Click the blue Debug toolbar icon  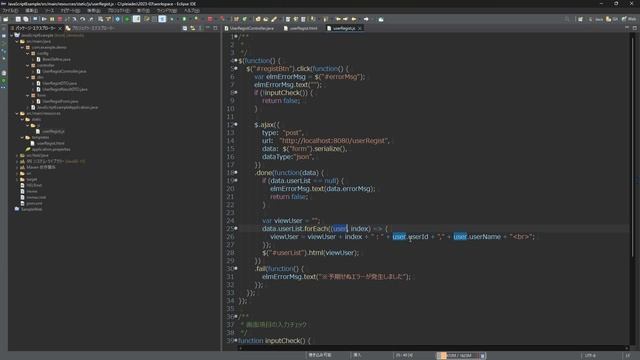click(118, 19)
